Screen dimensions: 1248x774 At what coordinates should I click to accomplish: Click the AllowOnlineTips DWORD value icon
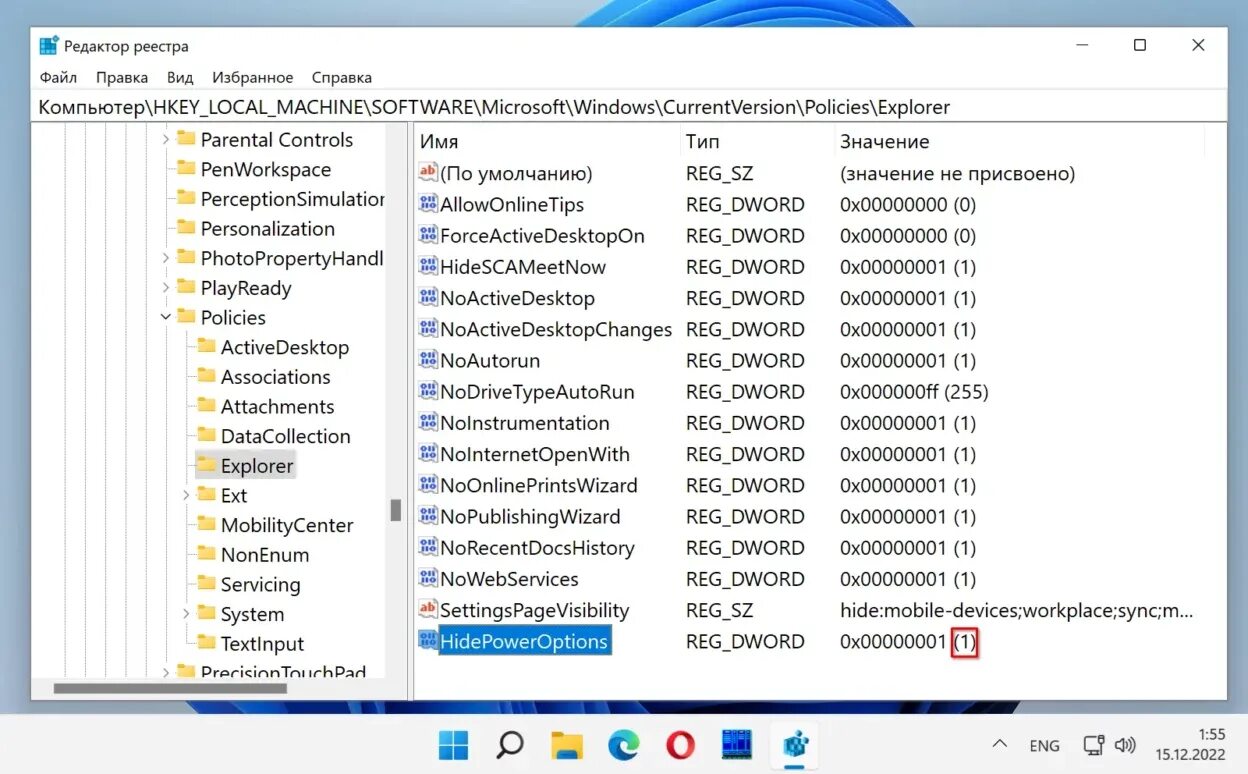coord(428,204)
